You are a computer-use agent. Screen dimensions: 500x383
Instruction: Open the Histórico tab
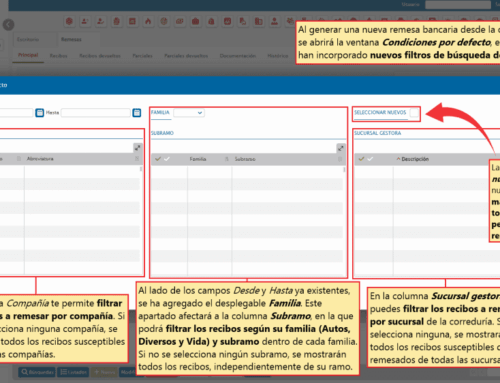point(278,56)
